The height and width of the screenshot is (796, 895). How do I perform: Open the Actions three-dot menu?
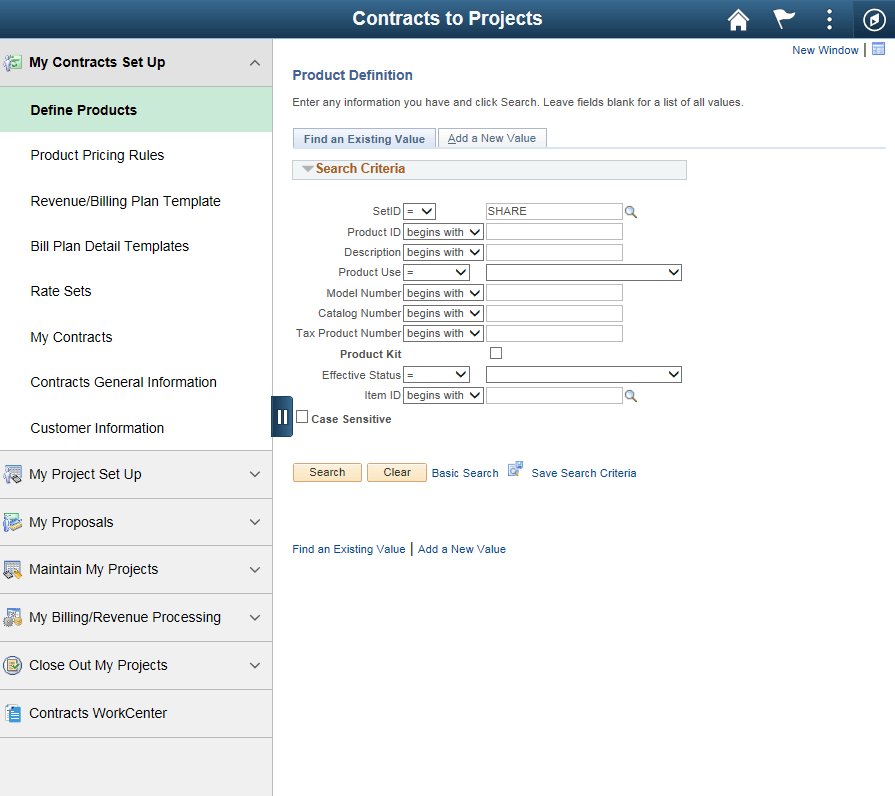tap(828, 19)
